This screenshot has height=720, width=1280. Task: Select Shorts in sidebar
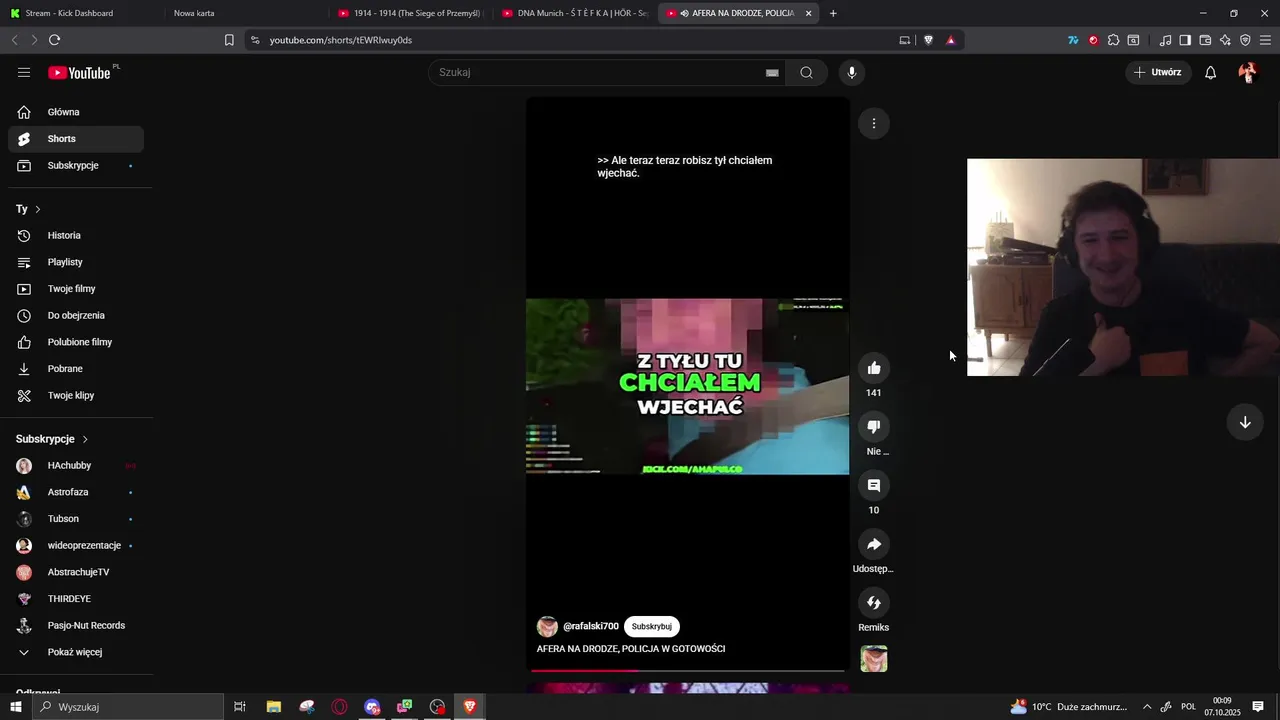[76, 139]
